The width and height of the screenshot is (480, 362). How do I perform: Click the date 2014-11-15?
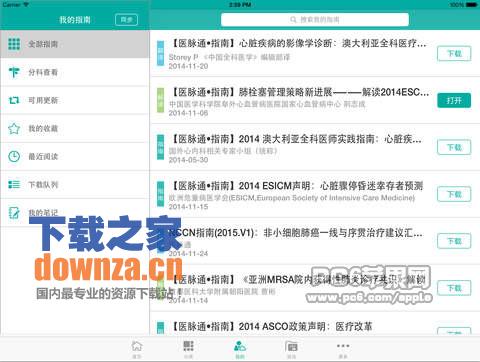click(188, 207)
